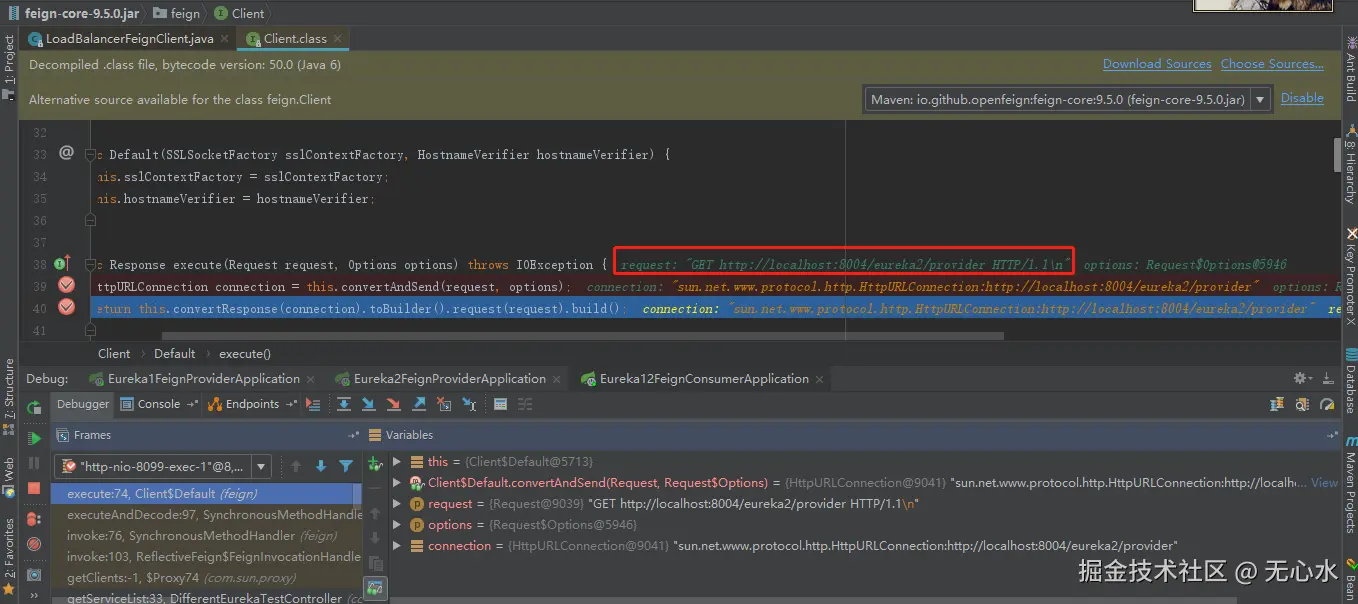Click the show watches glasses icon

(x=376, y=588)
